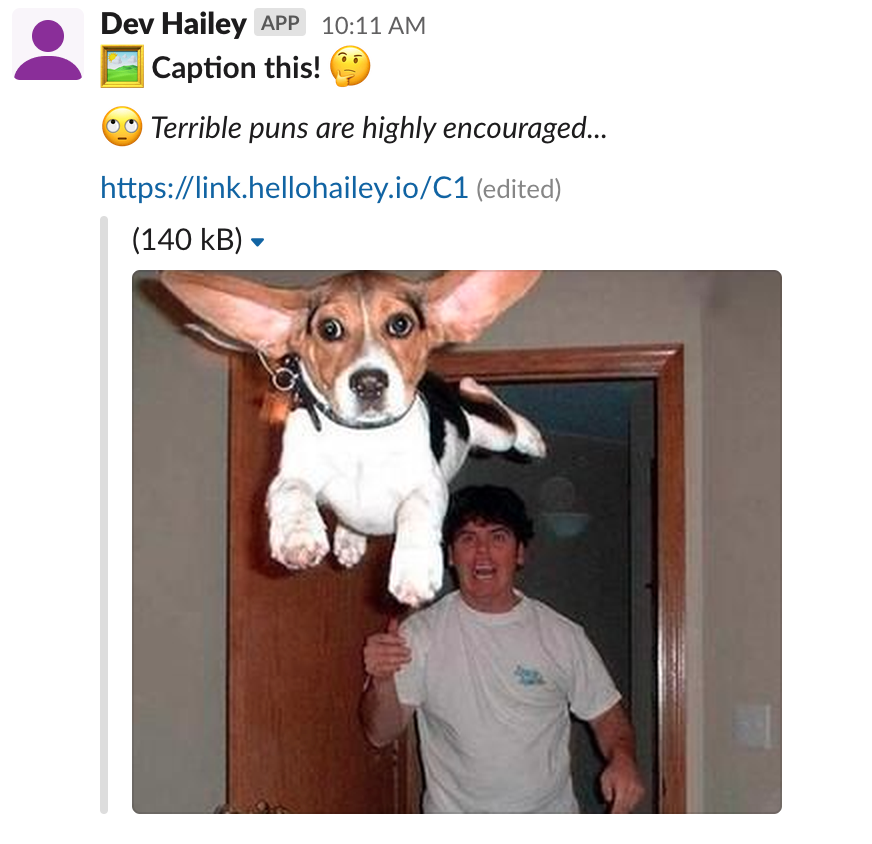Click the framed picture emoji
Image resolution: width=872 pixels, height=844 pixels.
coord(122,67)
